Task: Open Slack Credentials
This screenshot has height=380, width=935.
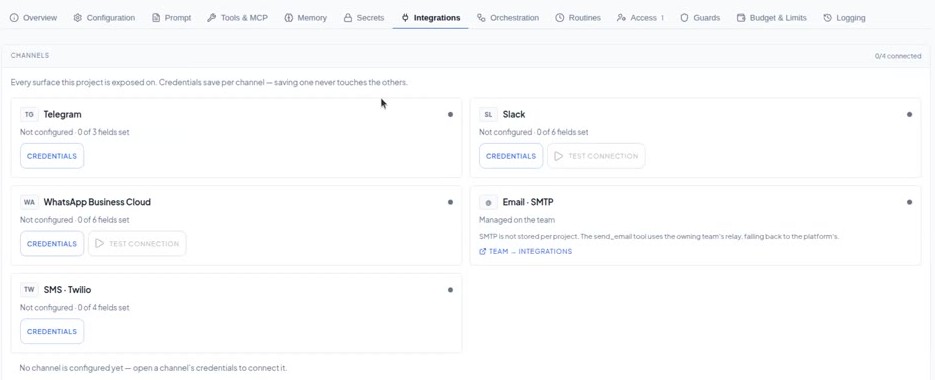Action: point(511,156)
